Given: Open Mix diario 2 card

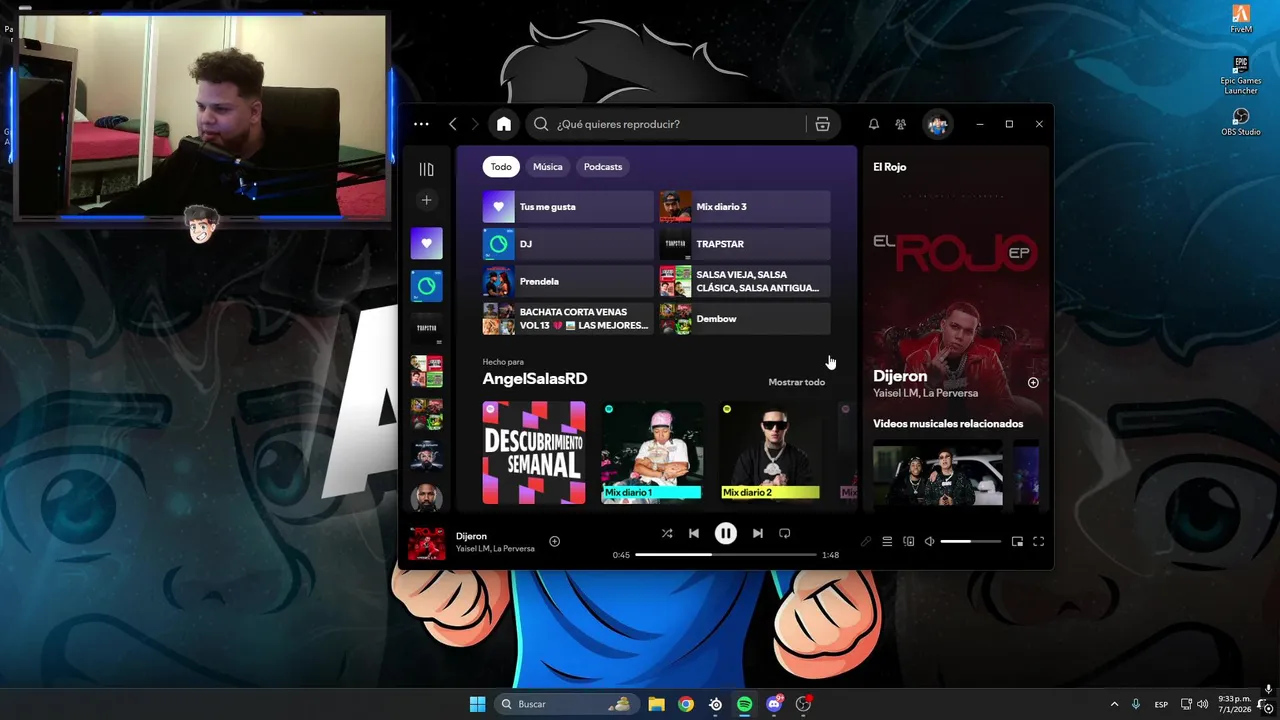Looking at the screenshot, I should [770, 451].
